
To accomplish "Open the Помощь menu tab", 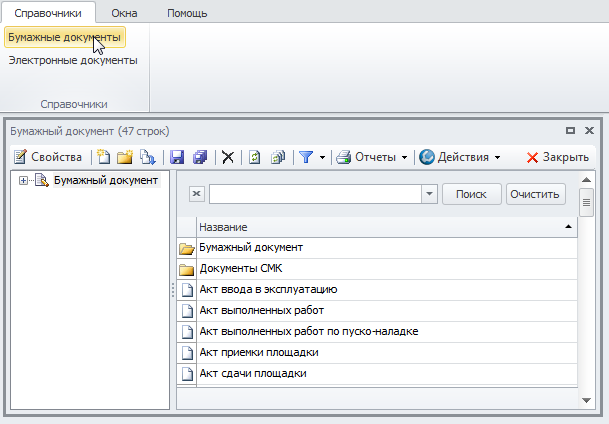I will pos(186,13).
